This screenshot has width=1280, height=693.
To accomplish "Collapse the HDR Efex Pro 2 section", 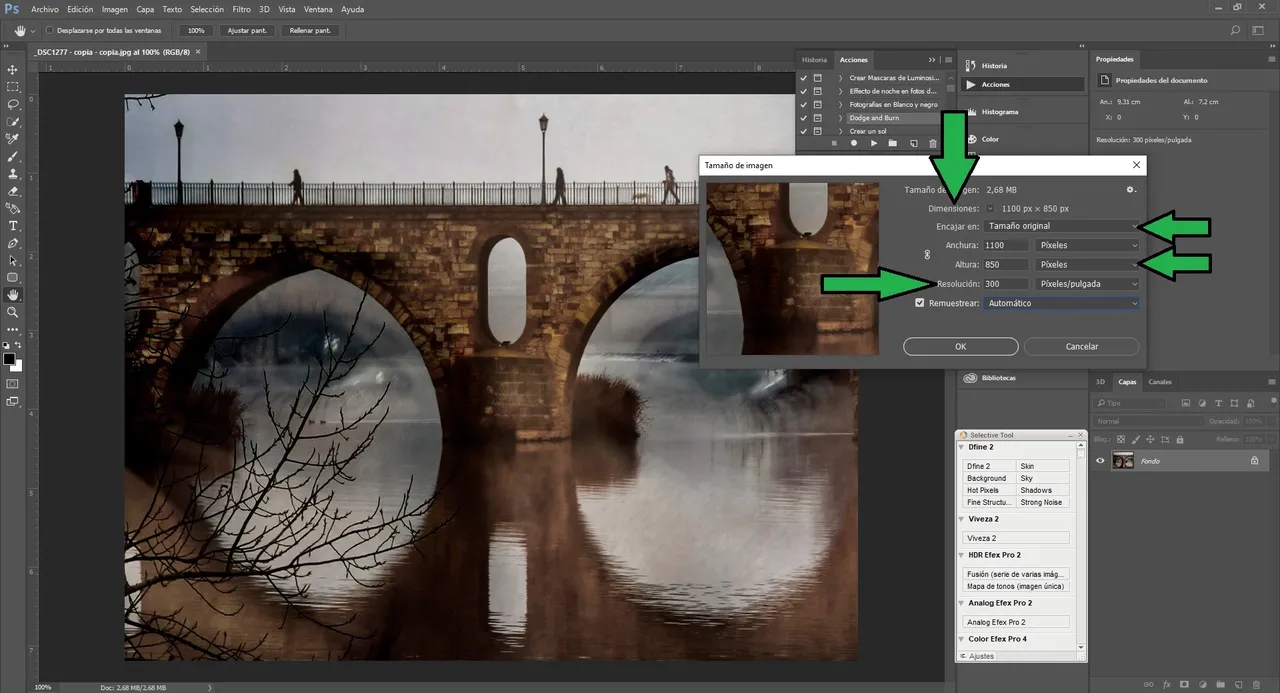I will pos(964,555).
